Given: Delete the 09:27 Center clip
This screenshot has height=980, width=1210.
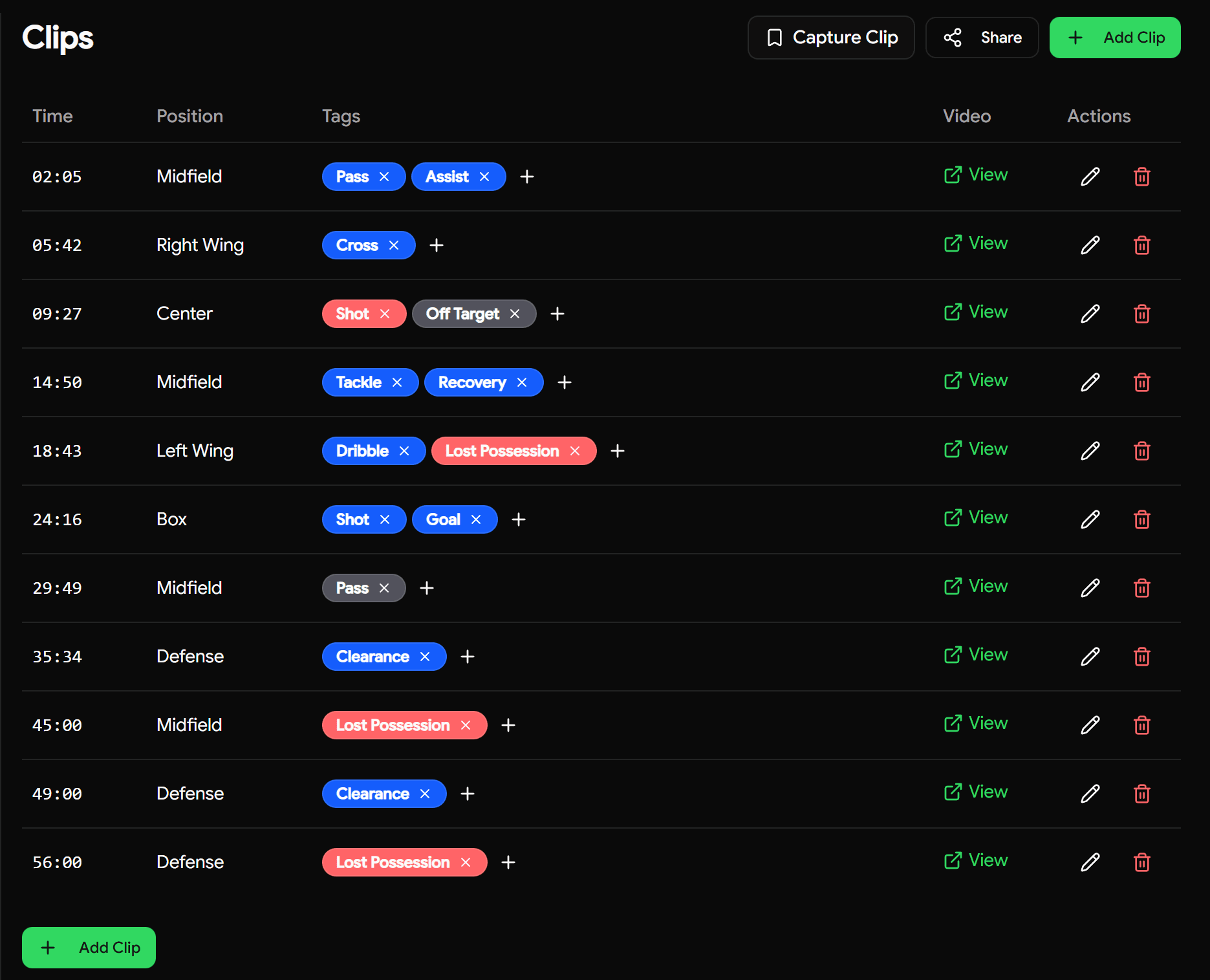Looking at the screenshot, I should tap(1142, 314).
